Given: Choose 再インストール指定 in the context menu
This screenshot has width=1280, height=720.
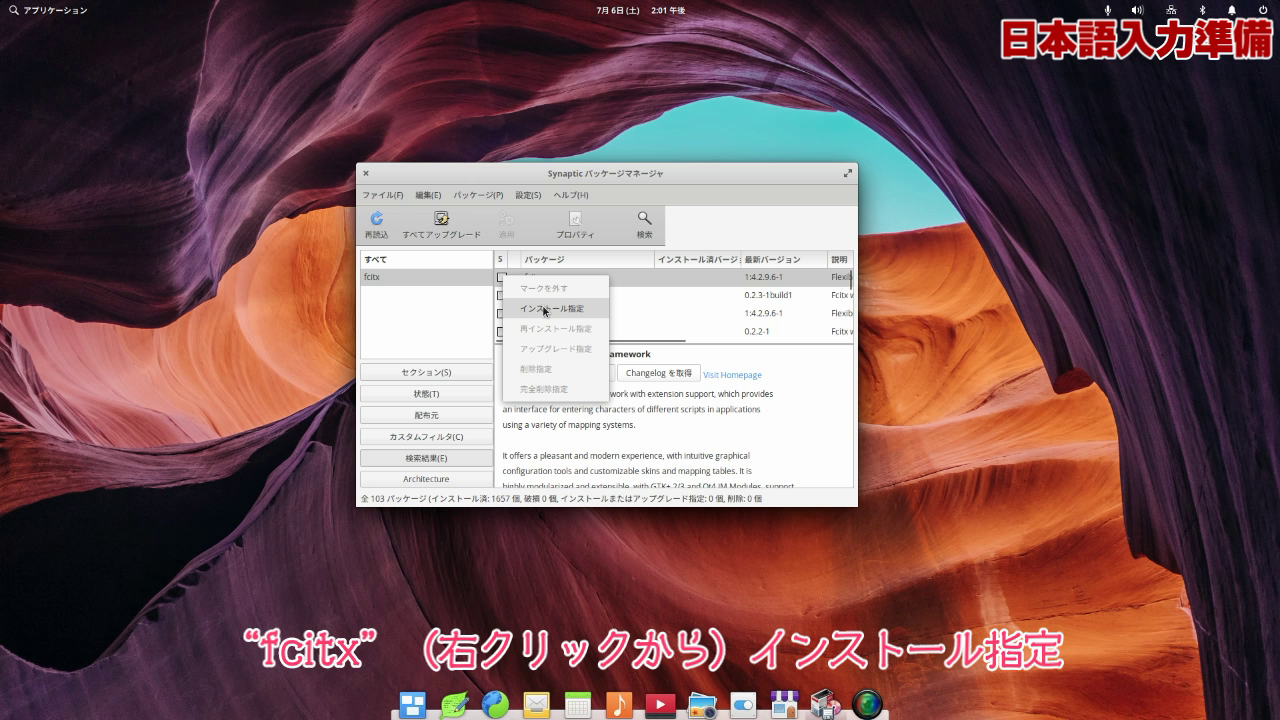Looking at the screenshot, I should [x=556, y=329].
